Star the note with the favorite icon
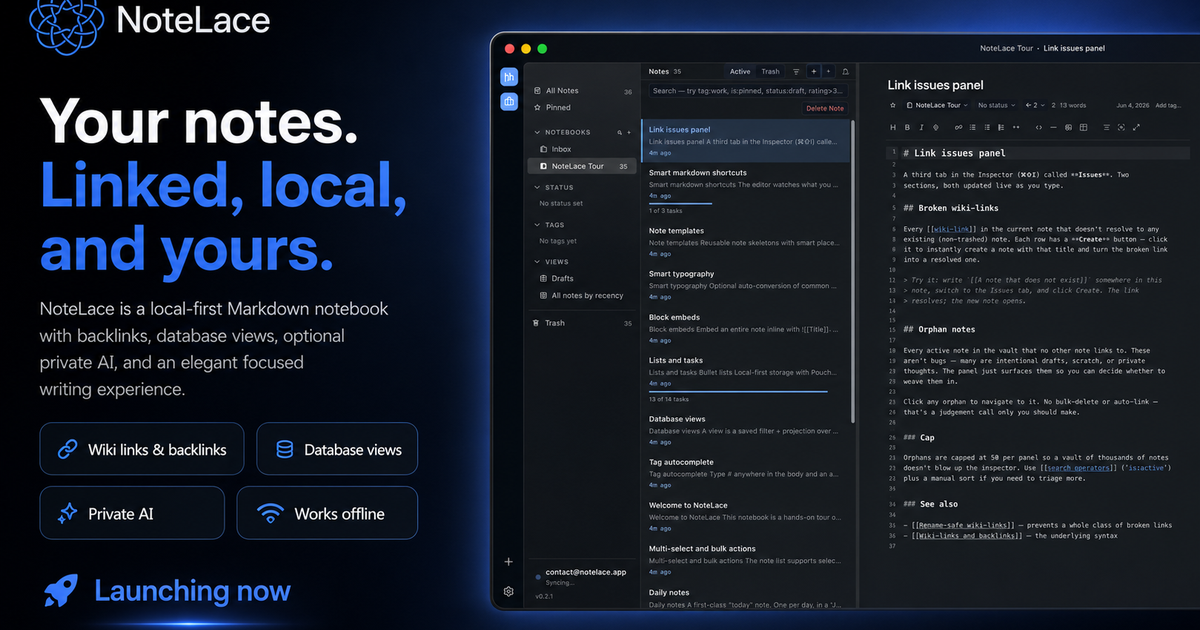The image size is (1200, 630). point(893,105)
